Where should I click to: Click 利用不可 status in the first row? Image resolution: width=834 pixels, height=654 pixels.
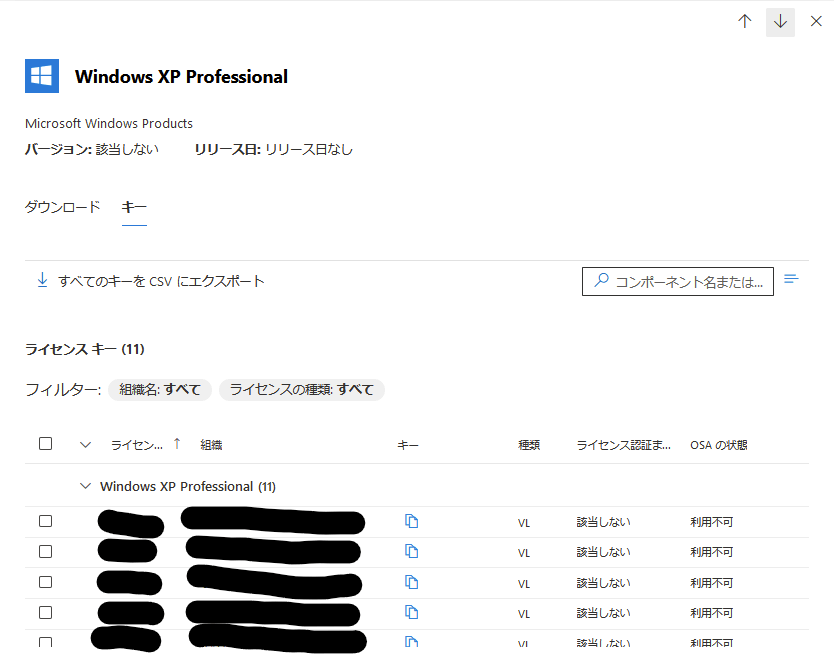[712, 522]
